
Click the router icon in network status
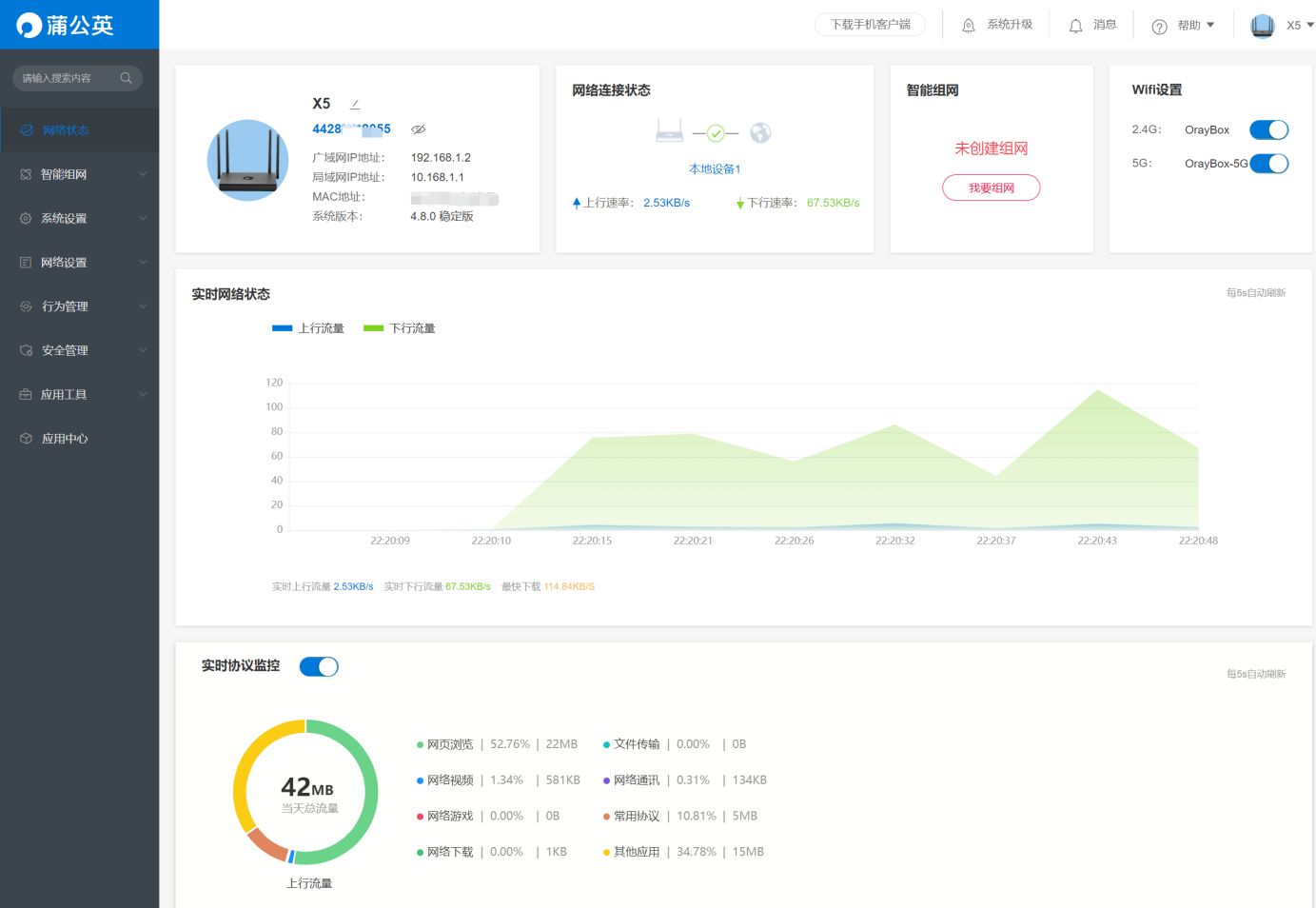[669, 132]
